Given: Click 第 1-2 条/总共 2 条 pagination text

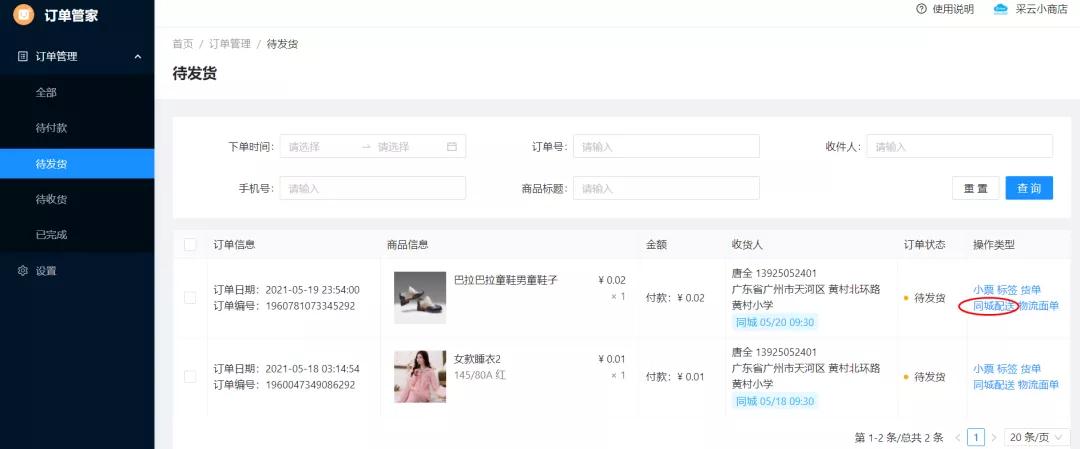Looking at the screenshot, I should pyautogui.click(x=899, y=437).
